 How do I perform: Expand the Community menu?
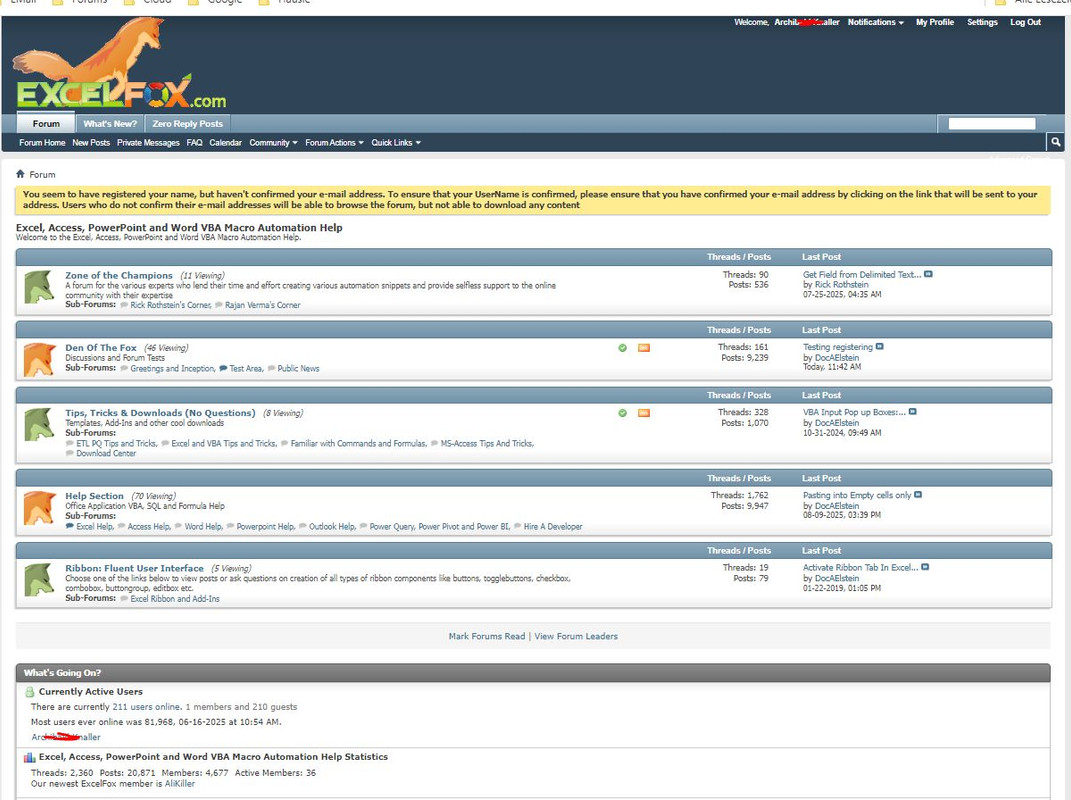click(x=273, y=143)
